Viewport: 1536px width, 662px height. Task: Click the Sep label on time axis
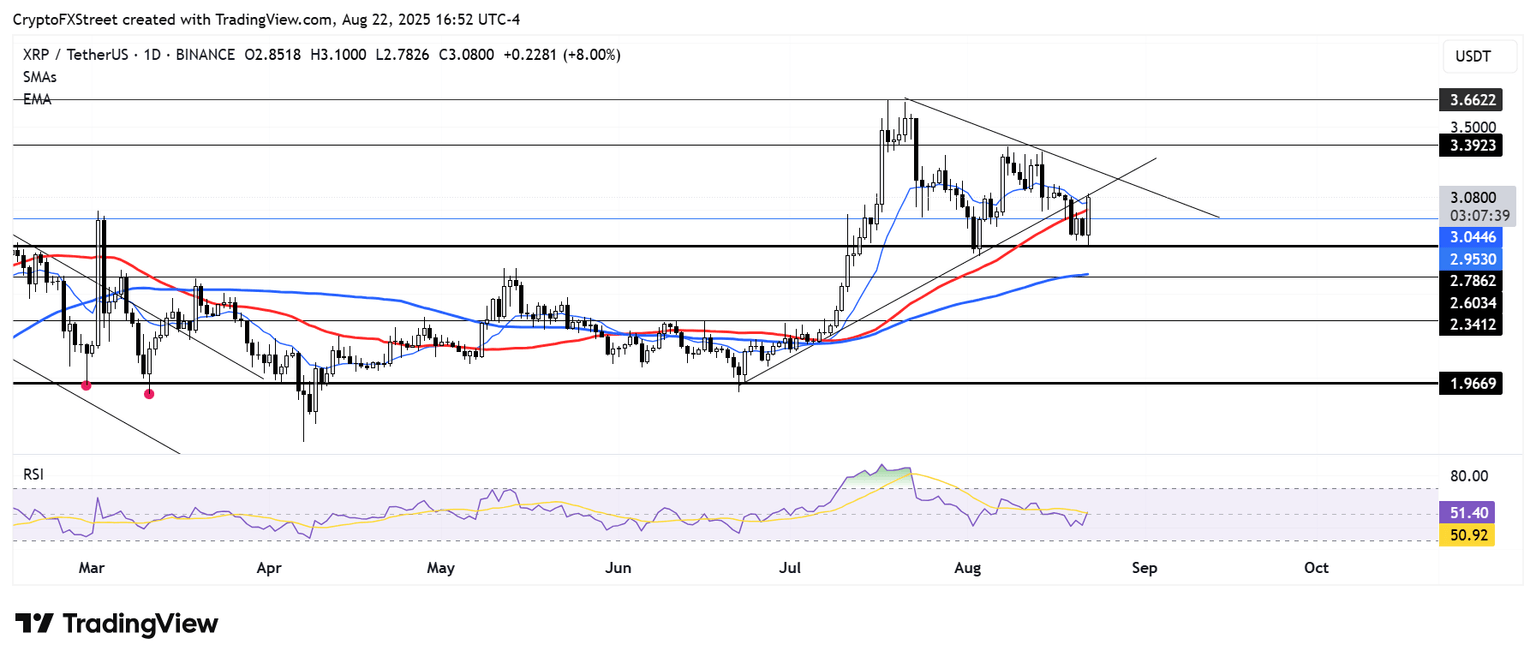[1144, 568]
